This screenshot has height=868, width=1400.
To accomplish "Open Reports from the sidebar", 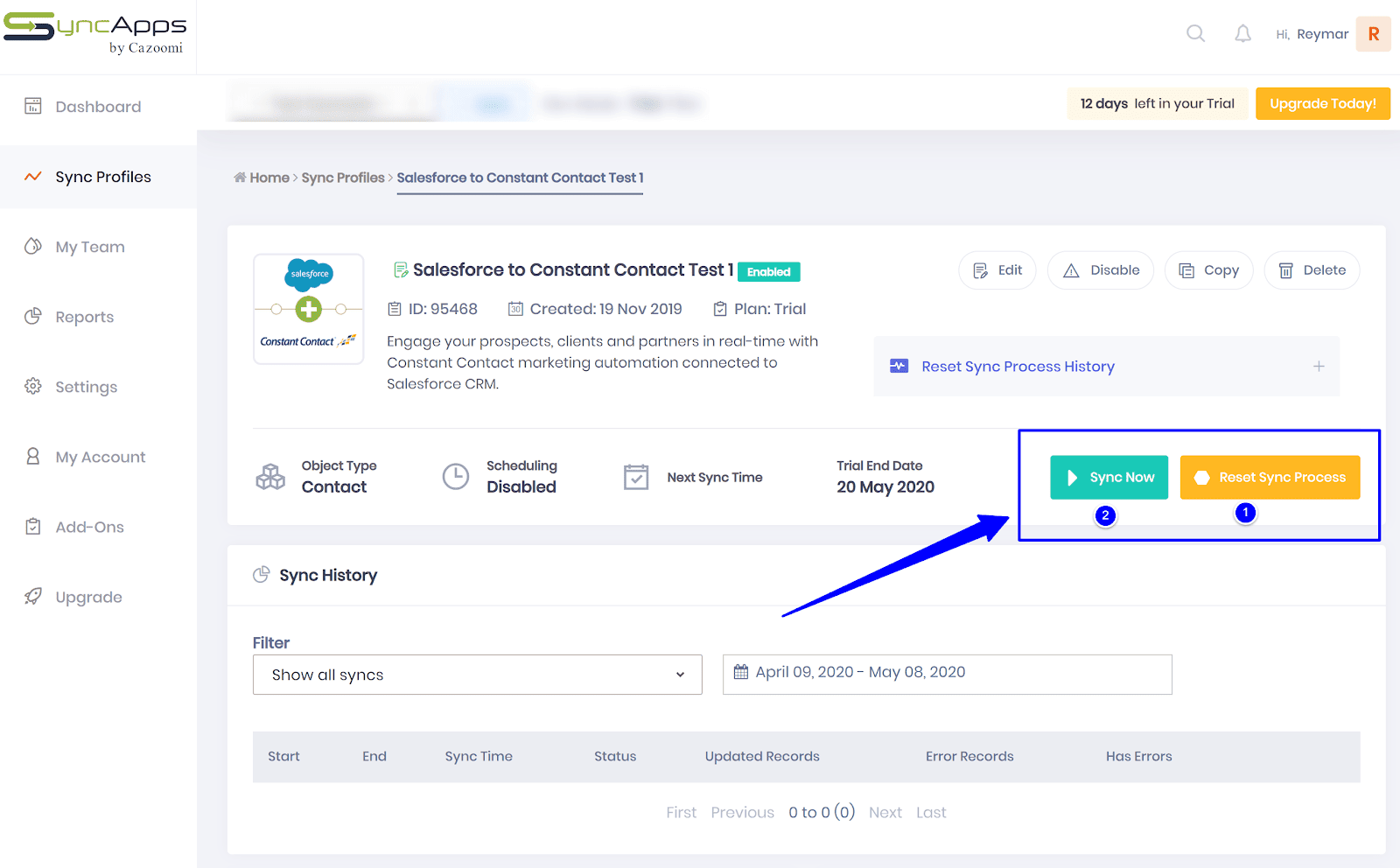I will click(x=84, y=317).
